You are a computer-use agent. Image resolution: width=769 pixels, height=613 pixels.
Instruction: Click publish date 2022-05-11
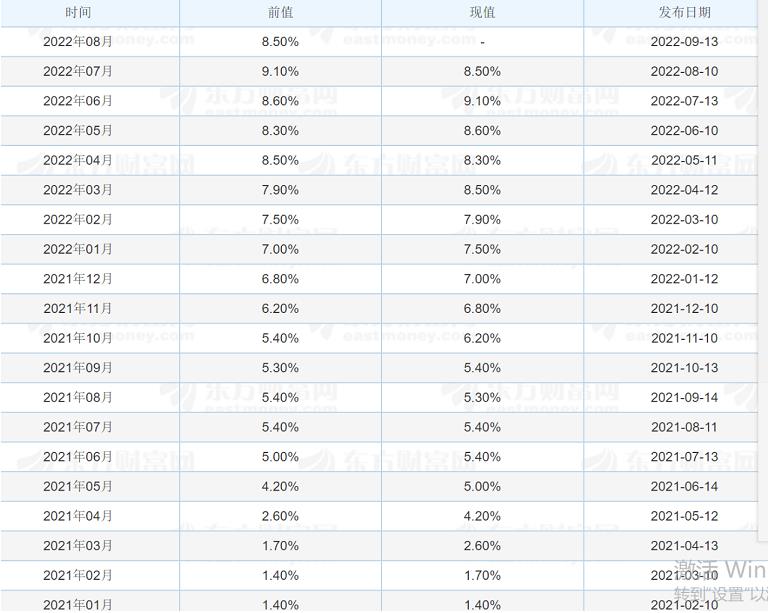click(684, 160)
